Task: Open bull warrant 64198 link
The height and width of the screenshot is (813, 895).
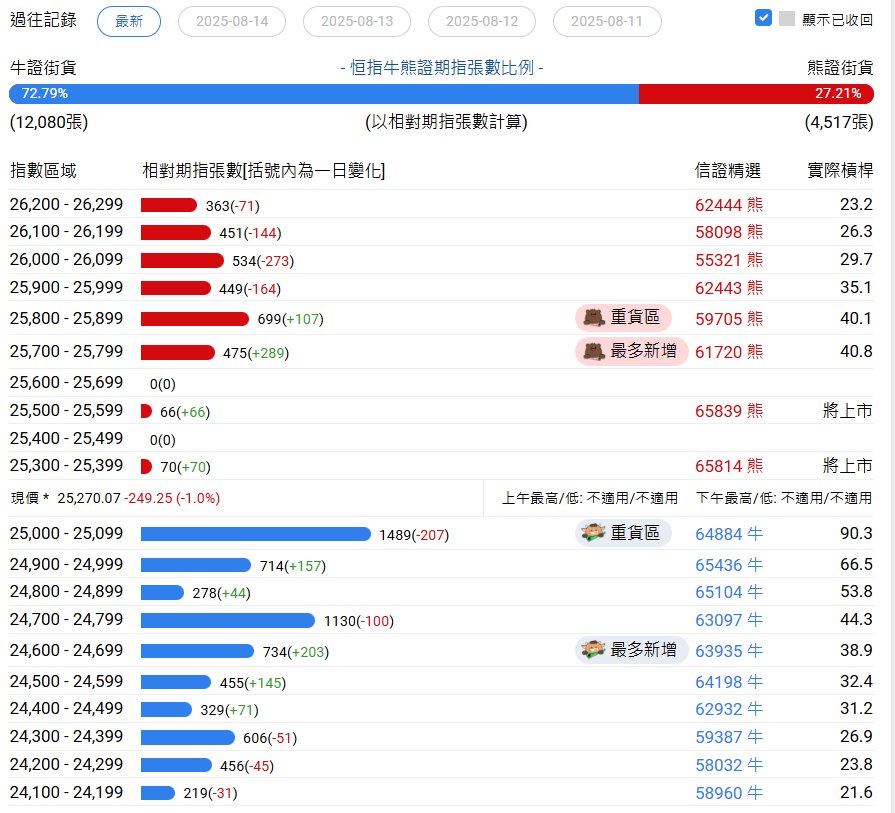Action: 729,682
